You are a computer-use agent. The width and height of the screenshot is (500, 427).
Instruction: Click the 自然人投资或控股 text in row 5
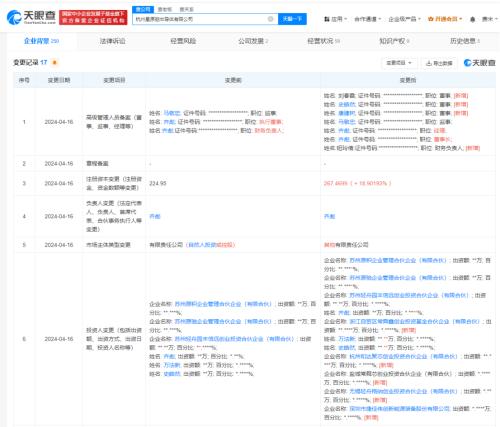pos(211,245)
